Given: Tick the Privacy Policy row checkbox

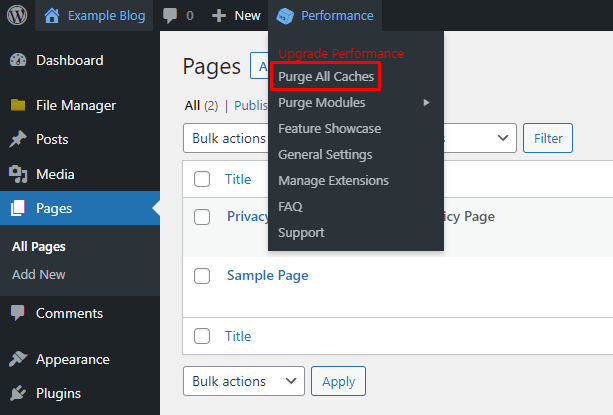Looking at the screenshot, I should tap(202, 216).
